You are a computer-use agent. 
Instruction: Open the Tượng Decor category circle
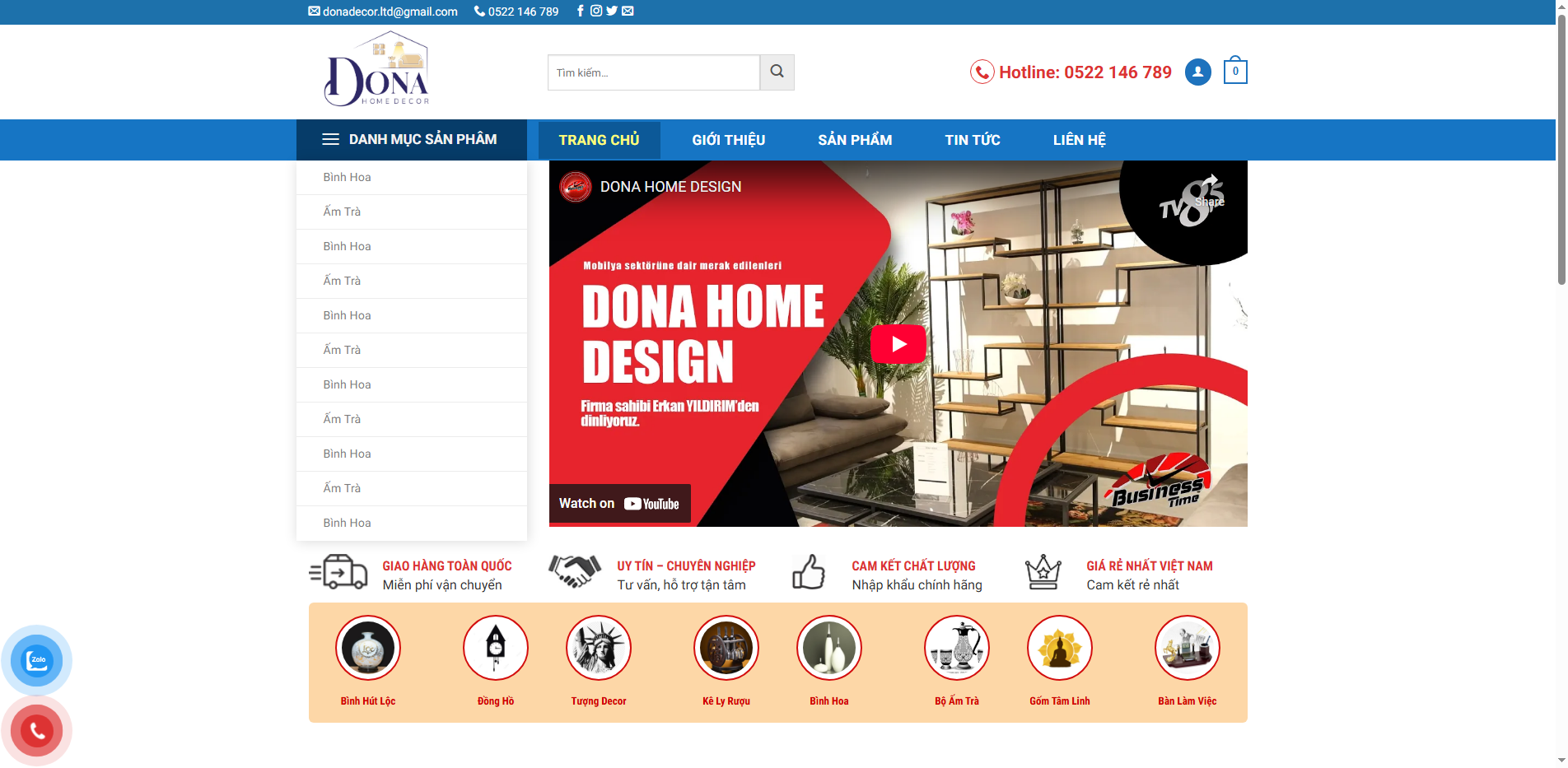point(599,648)
